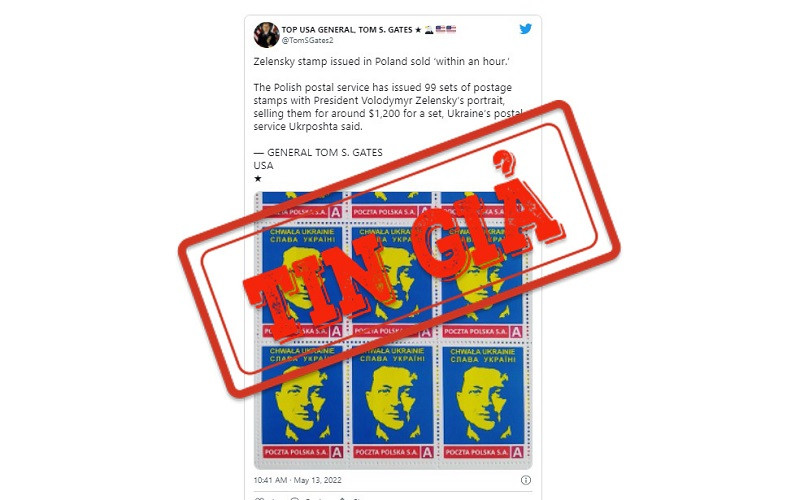Open the tweet info icon
Screen dimensions: 800x500
pyautogui.click(x=526, y=480)
